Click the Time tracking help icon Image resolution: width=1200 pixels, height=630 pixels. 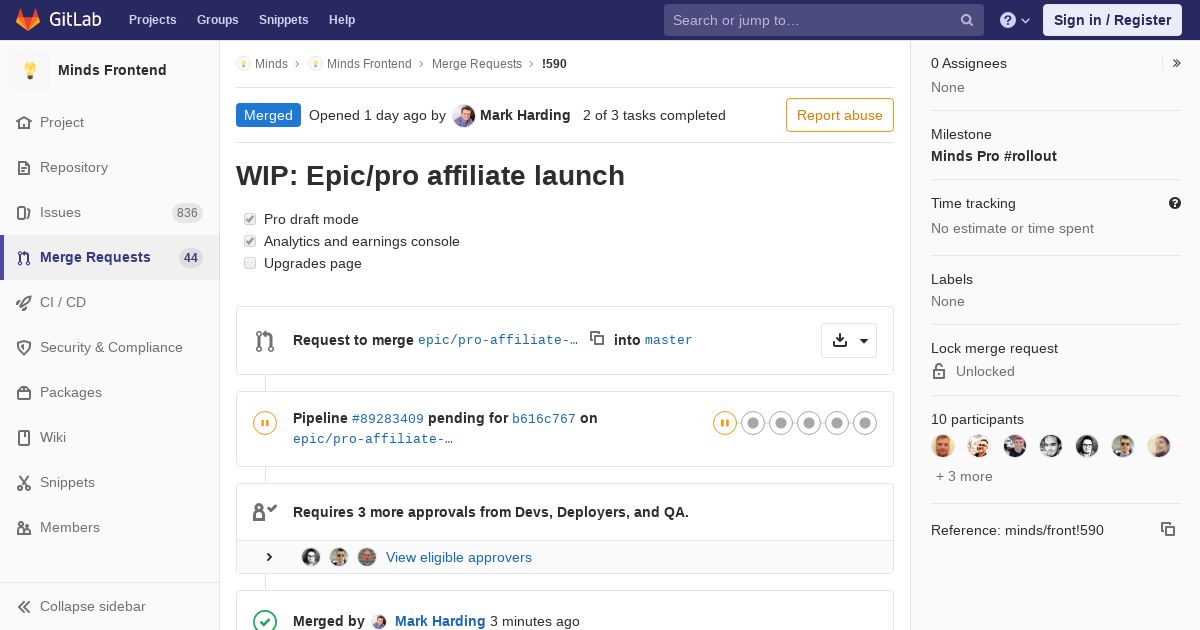point(1175,203)
